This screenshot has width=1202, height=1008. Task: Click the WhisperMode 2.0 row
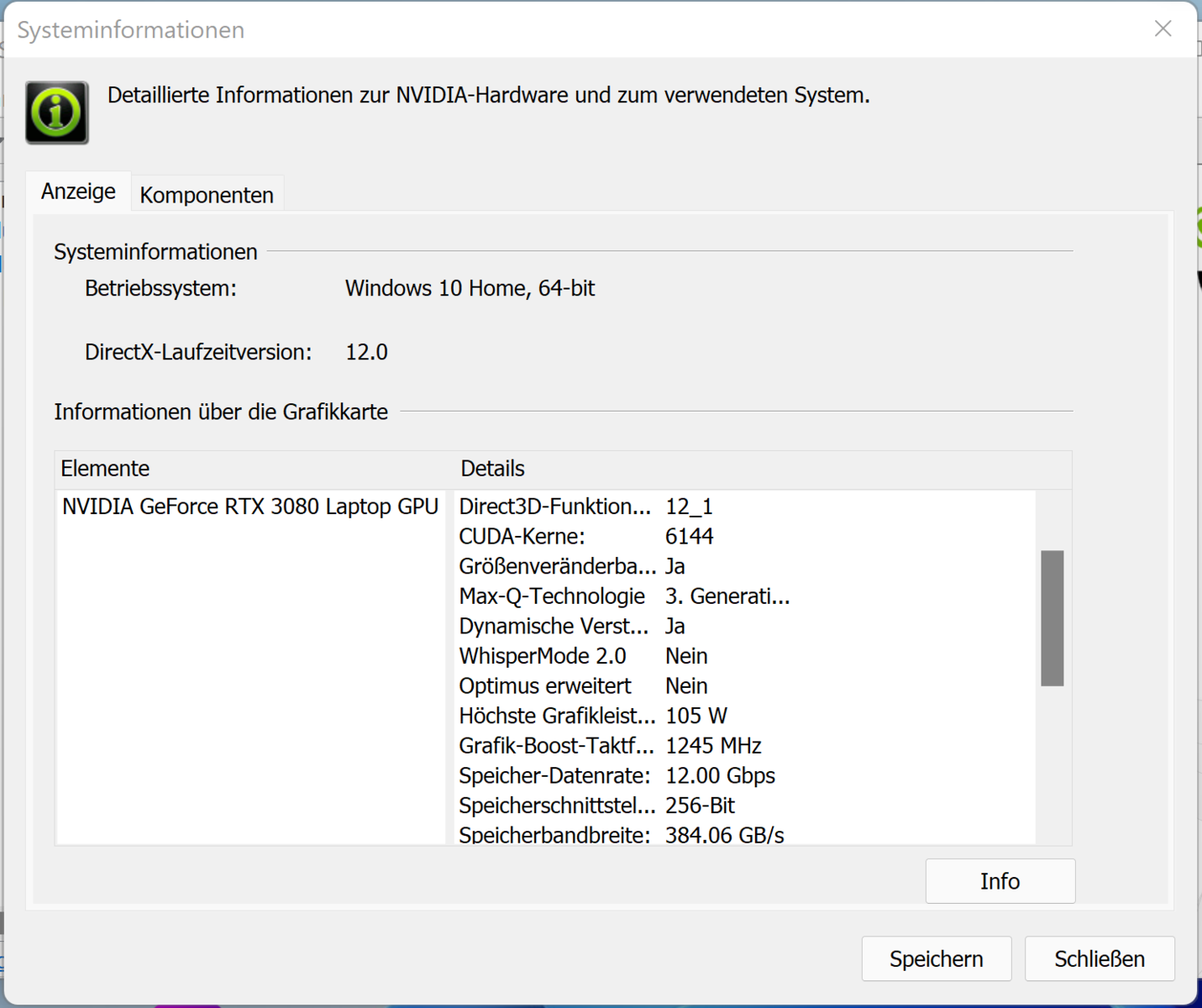[x=588, y=656]
